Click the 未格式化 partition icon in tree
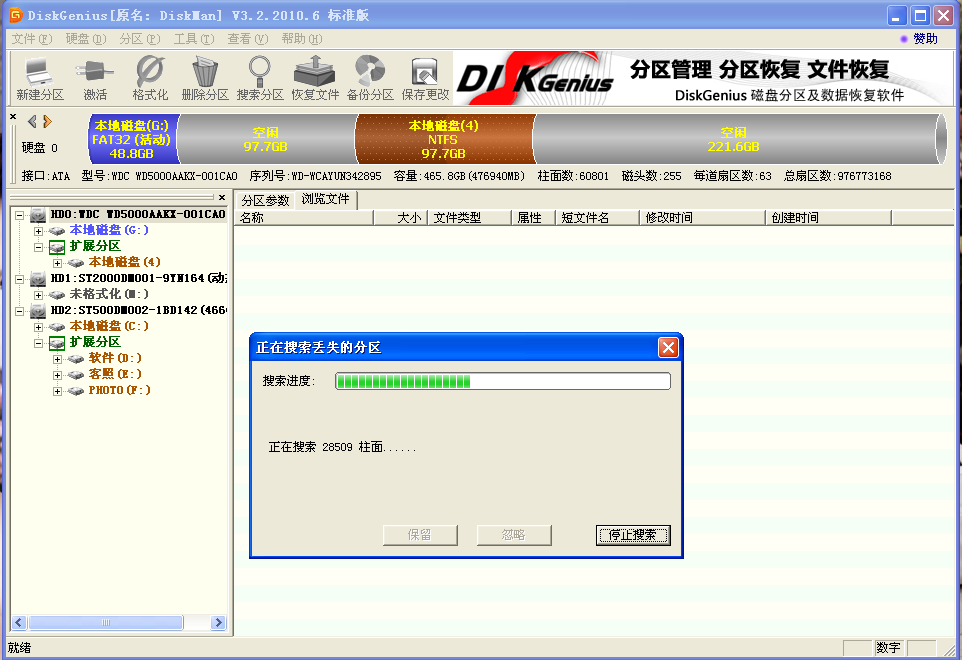The width and height of the screenshot is (962, 660). pos(57,294)
